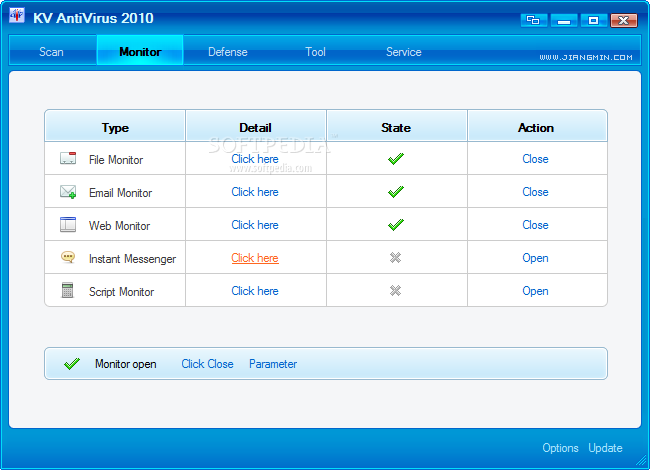650x470 pixels.
Task: Click the Monitor open status text
Action: tap(126, 364)
